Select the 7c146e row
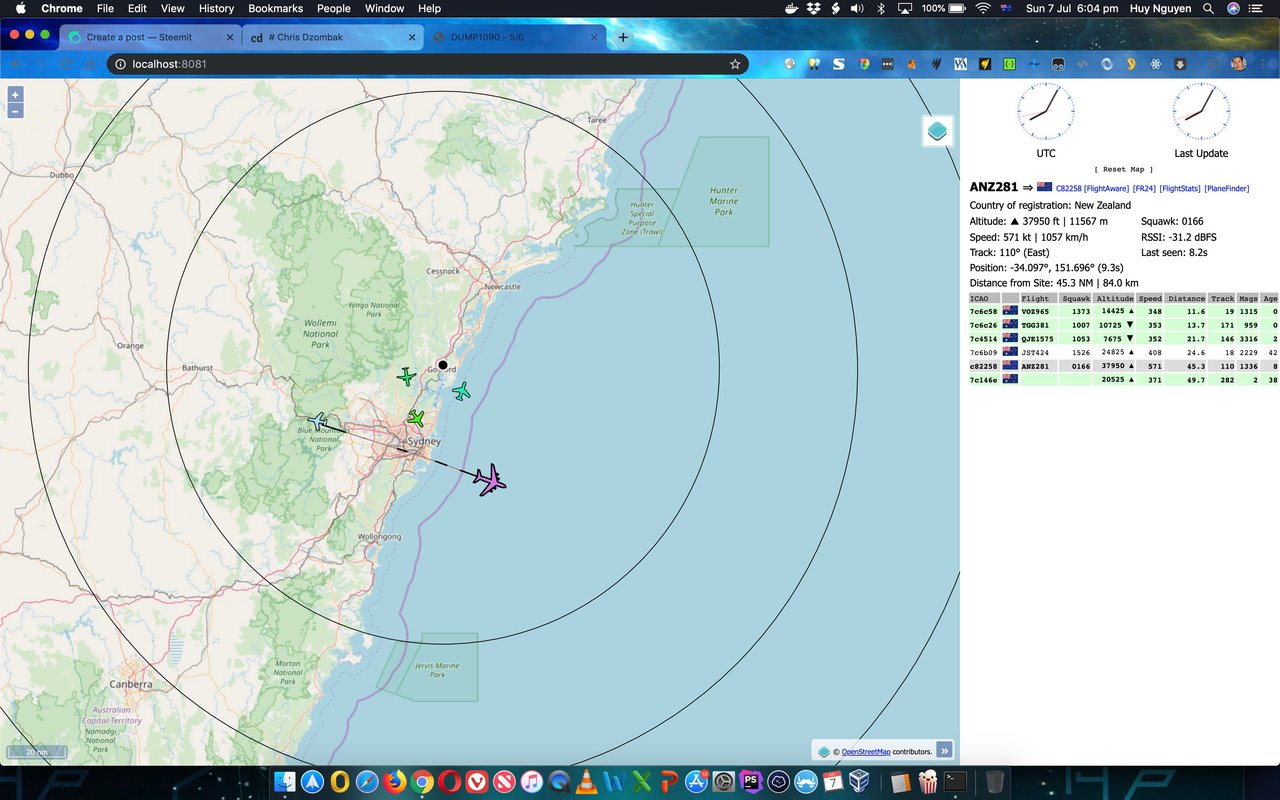 [x=1124, y=380]
